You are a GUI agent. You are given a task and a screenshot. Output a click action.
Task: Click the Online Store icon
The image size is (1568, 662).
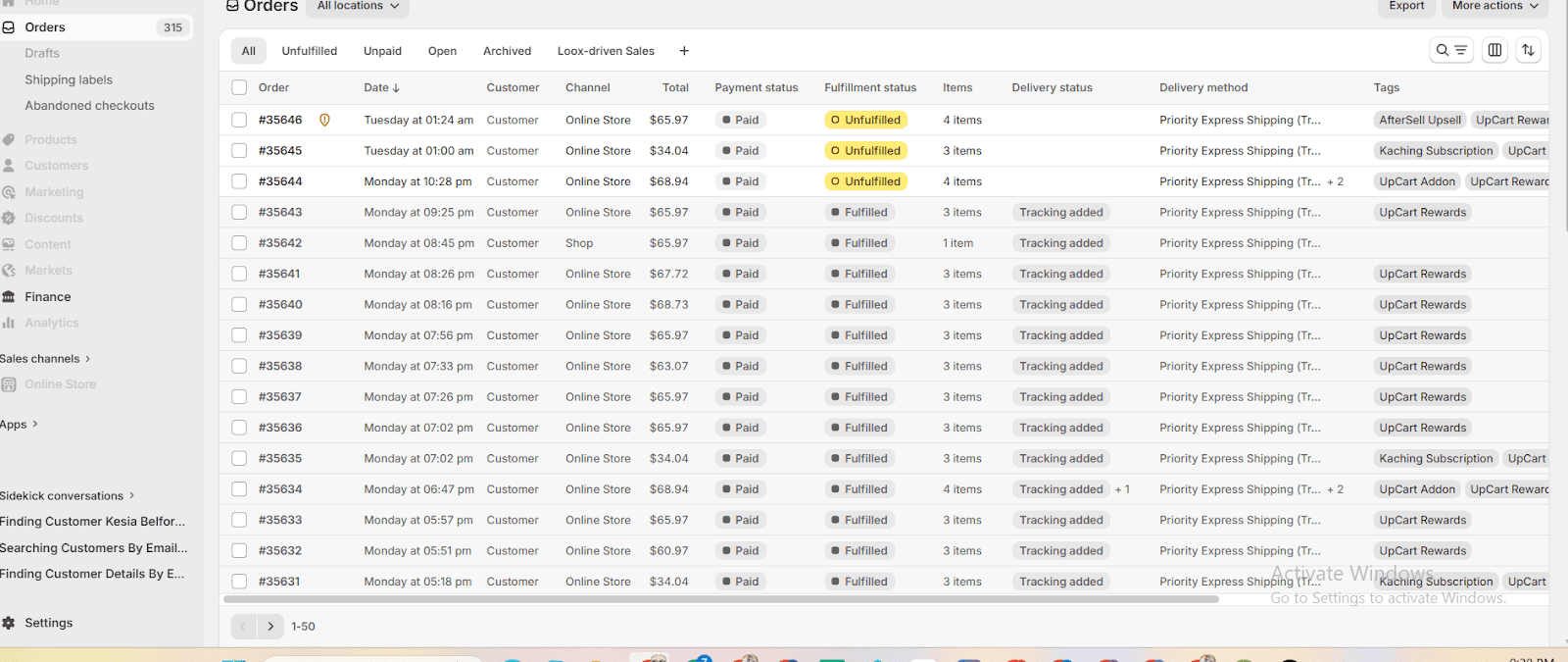(8, 384)
